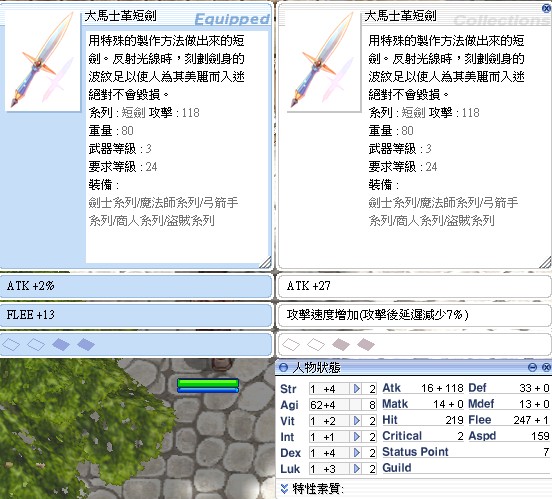Click the Equipped label
Image resolution: width=552 pixels, height=499 pixels.
232,19
